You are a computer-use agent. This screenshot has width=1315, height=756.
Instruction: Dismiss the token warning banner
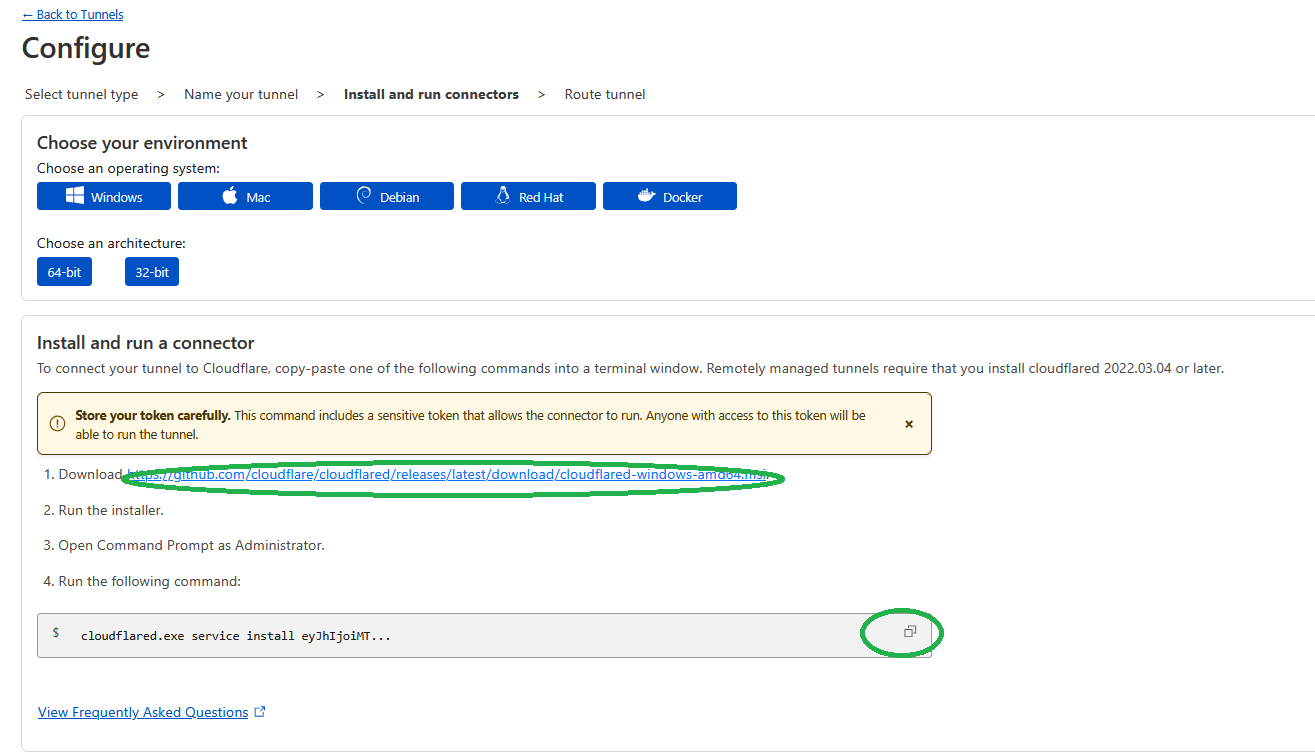[x=909, y=424]
